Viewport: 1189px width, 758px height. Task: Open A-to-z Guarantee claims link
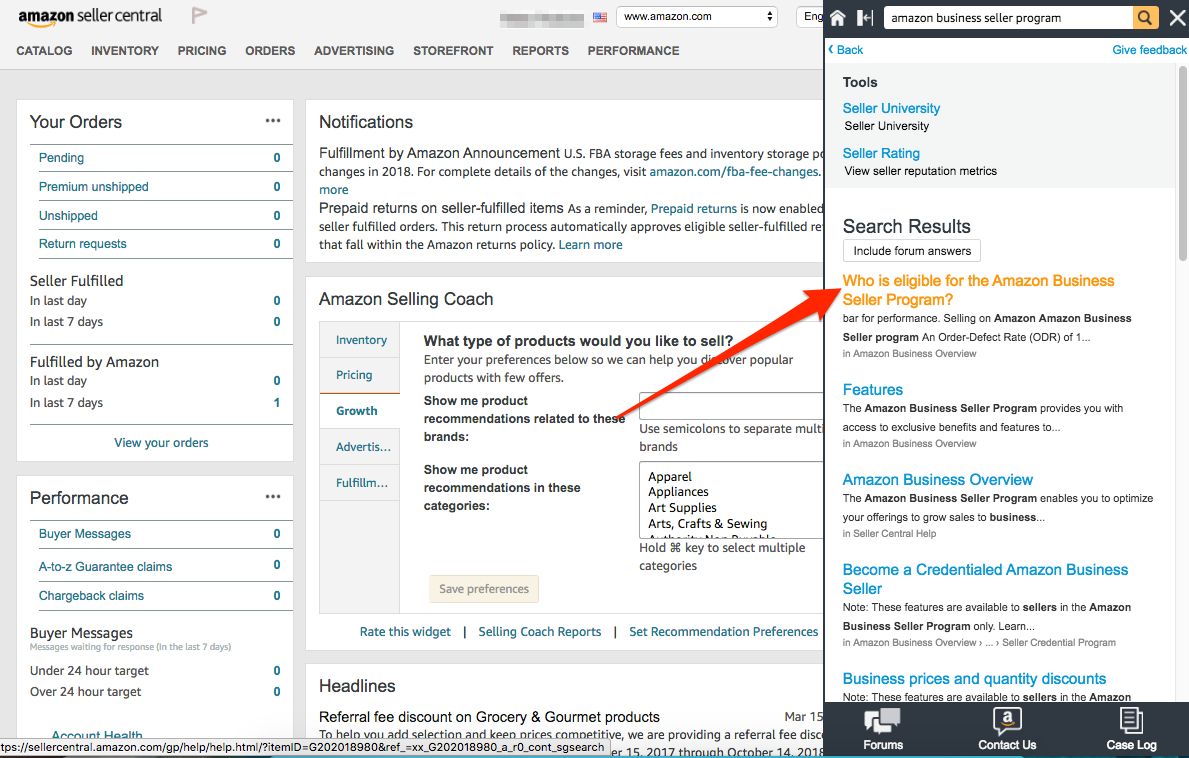[x=105, y=566]
